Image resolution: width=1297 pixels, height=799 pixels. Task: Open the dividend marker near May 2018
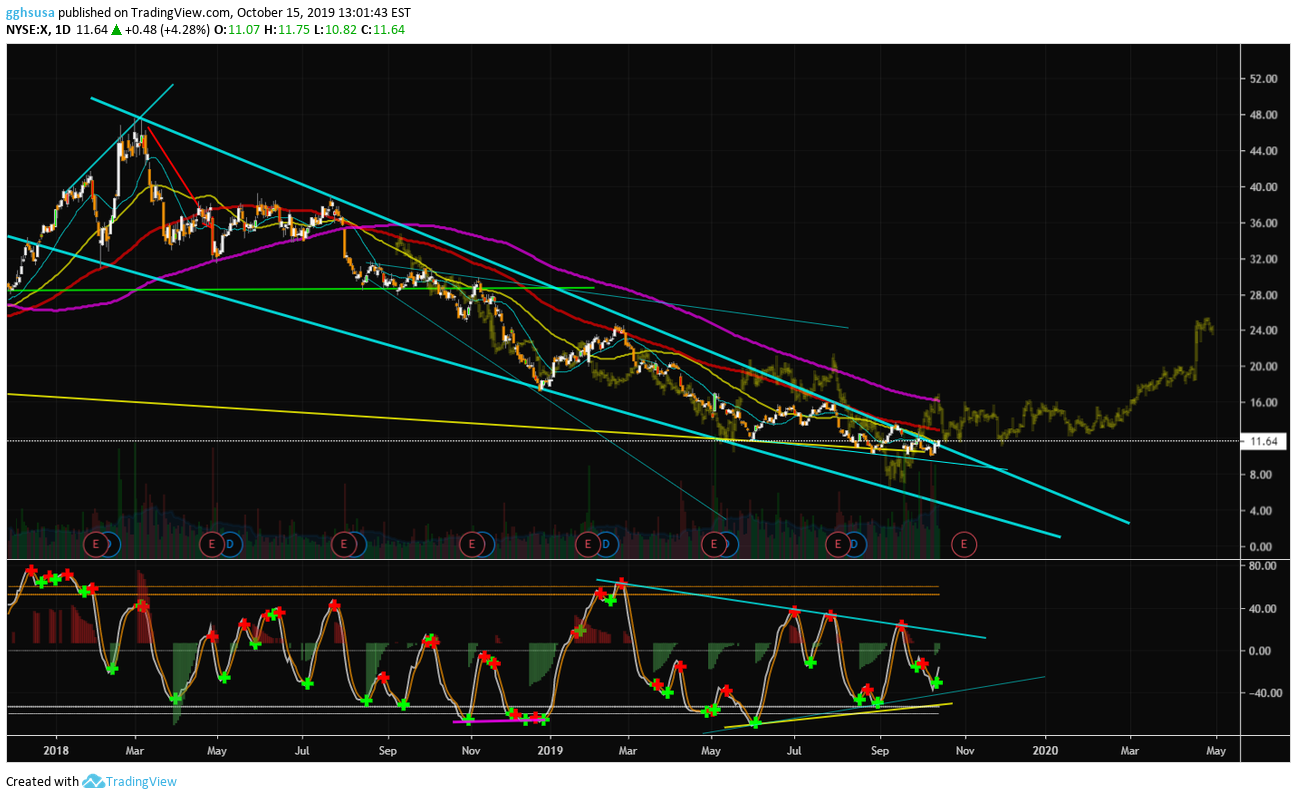pyautogui.click(x=230, y=544)
